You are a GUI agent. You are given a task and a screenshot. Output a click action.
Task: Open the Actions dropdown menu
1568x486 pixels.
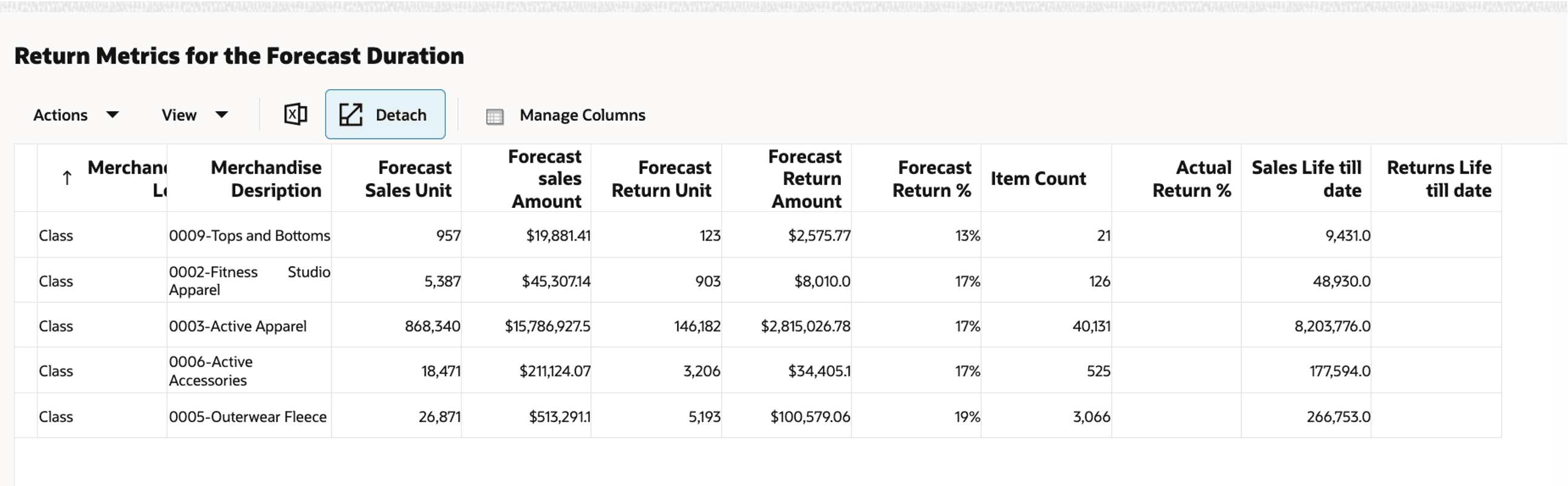(76, 115)
